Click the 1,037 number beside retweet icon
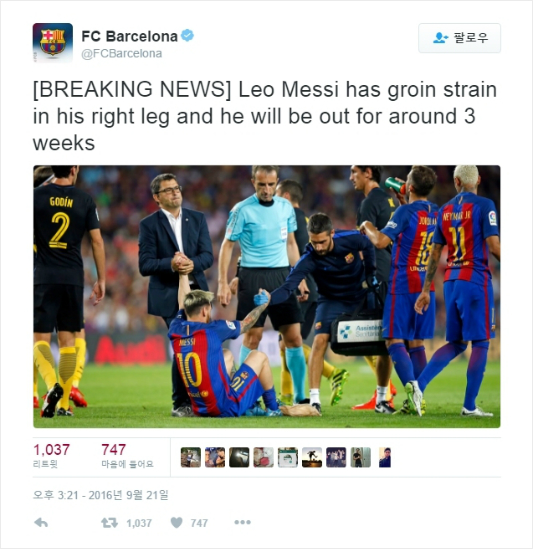The height and width of the screenshot is (549, 533). coord(139,523)
